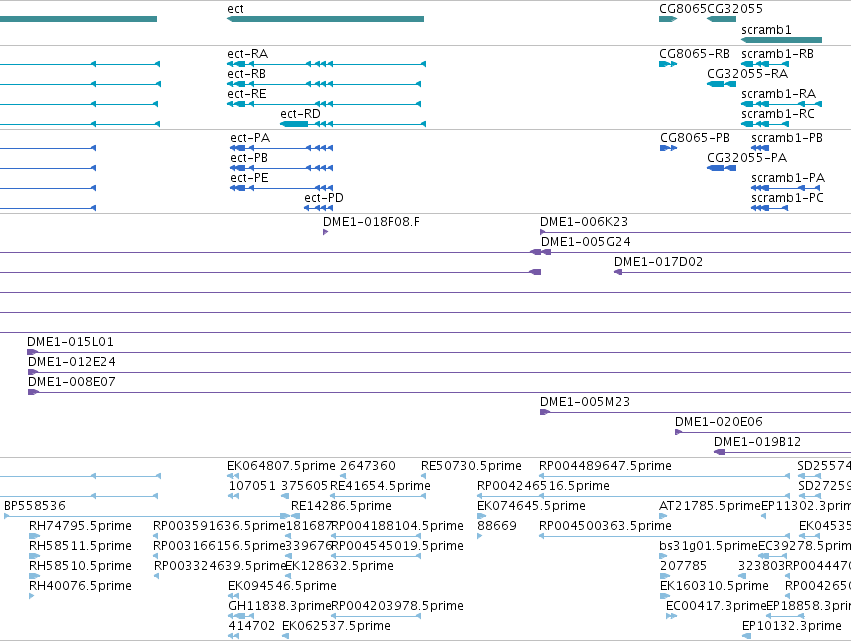Screen dimensions: 851x641
Task: Select the CG8065 gene arrow
Action: tap(668, 19)
